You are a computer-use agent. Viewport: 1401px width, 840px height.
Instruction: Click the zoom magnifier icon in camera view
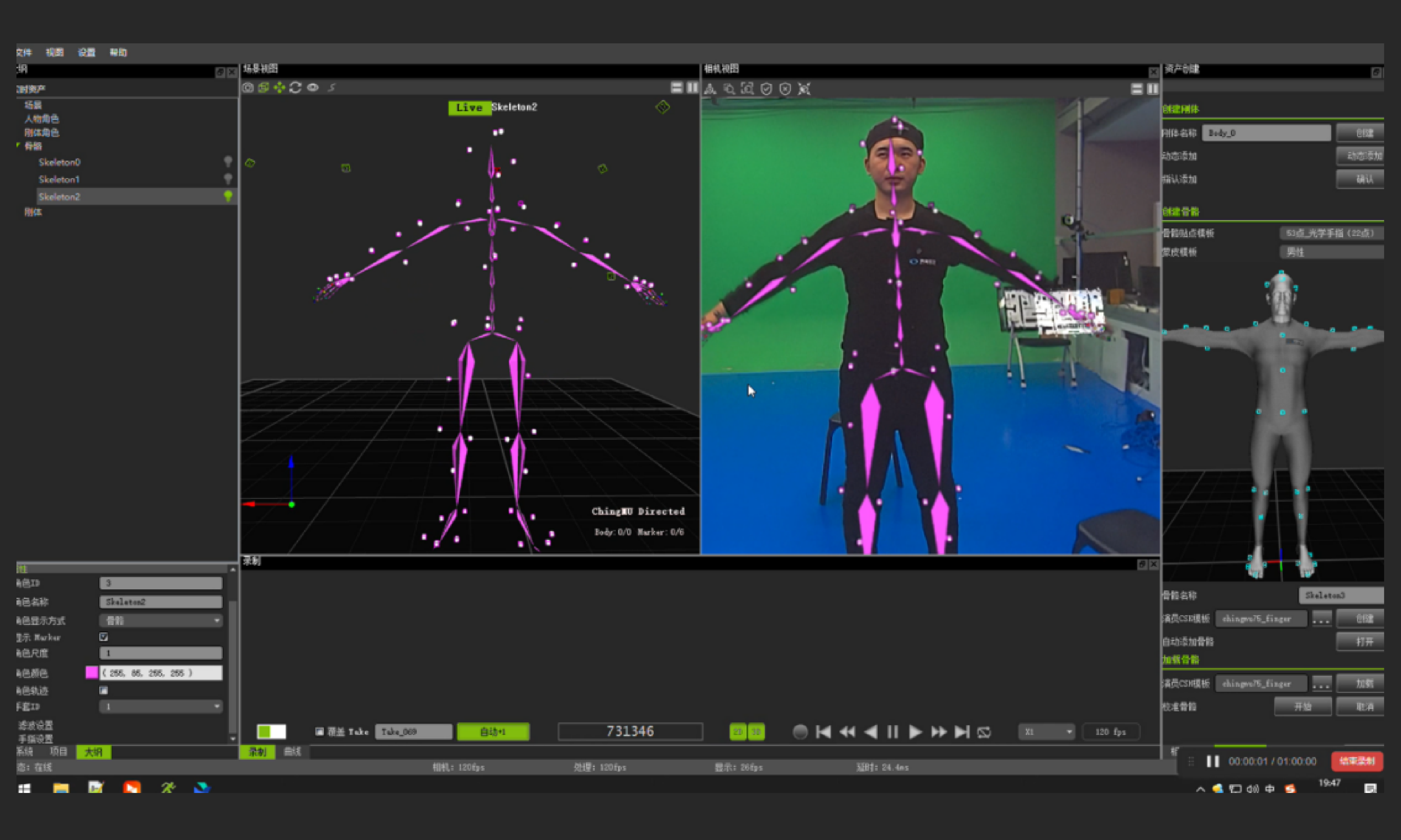(x=729, y=89)
